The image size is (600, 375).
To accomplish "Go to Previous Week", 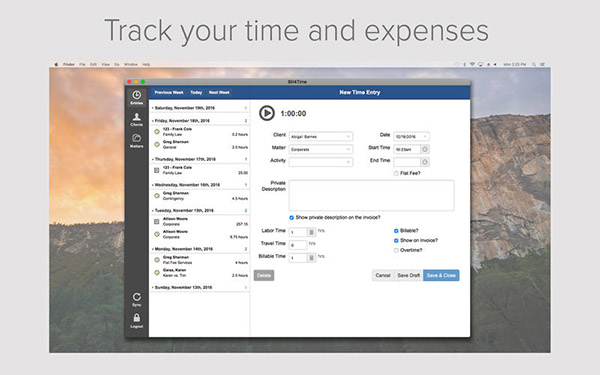I will click(x=169, y=92).
